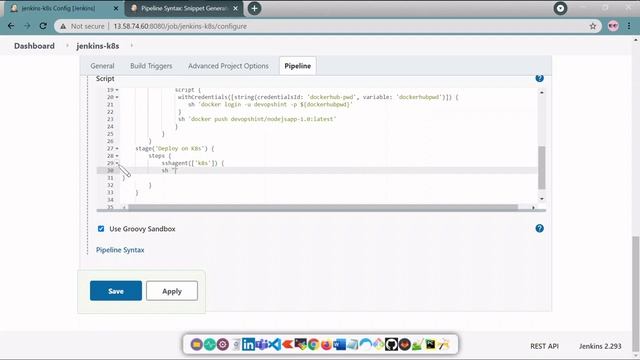This screenshot has height=360, width=640.
Task: Collapse the code fold at line 29
Action: [117, 163]
